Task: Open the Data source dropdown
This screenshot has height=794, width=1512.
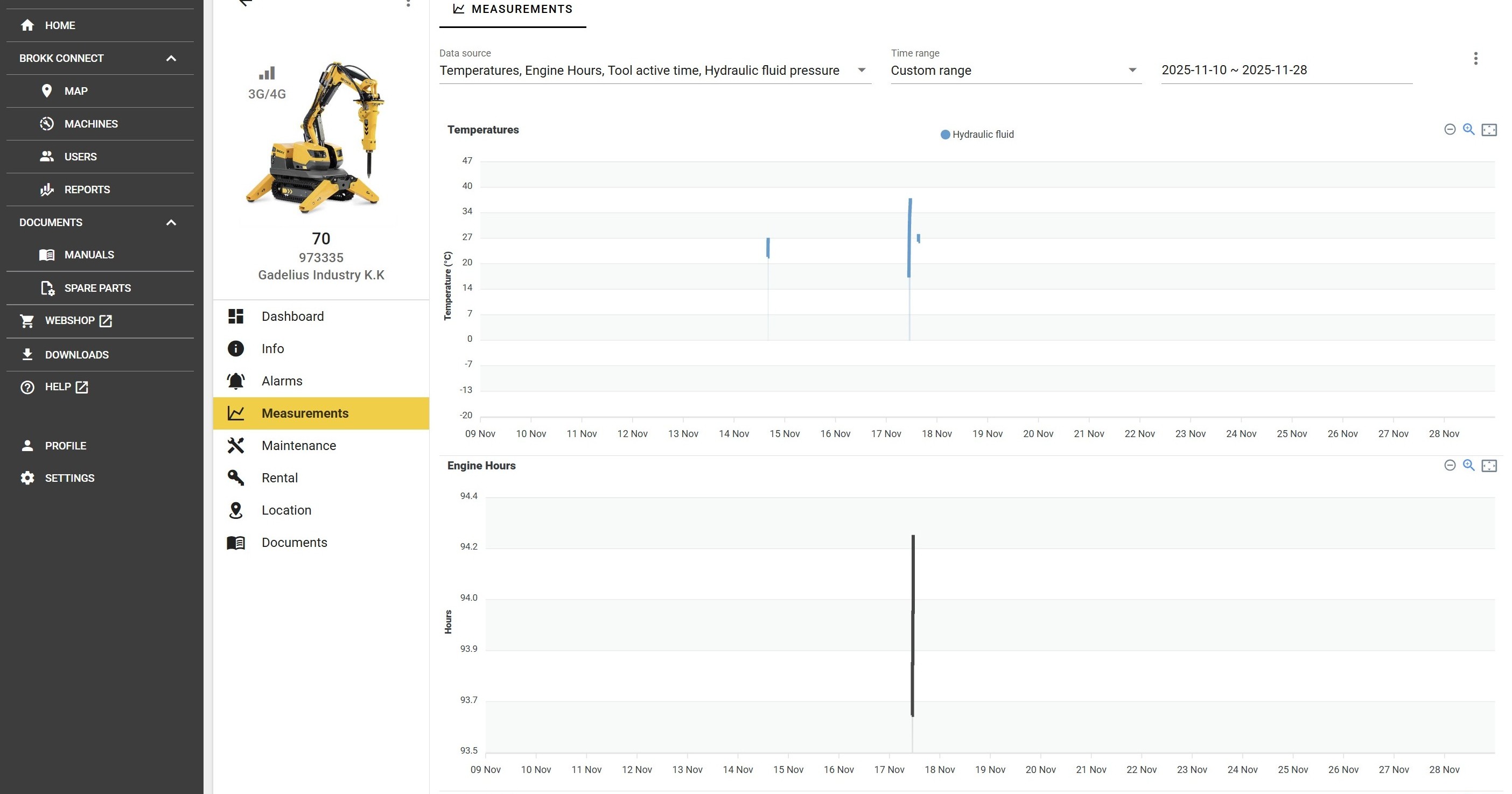Action: (654, 71)
